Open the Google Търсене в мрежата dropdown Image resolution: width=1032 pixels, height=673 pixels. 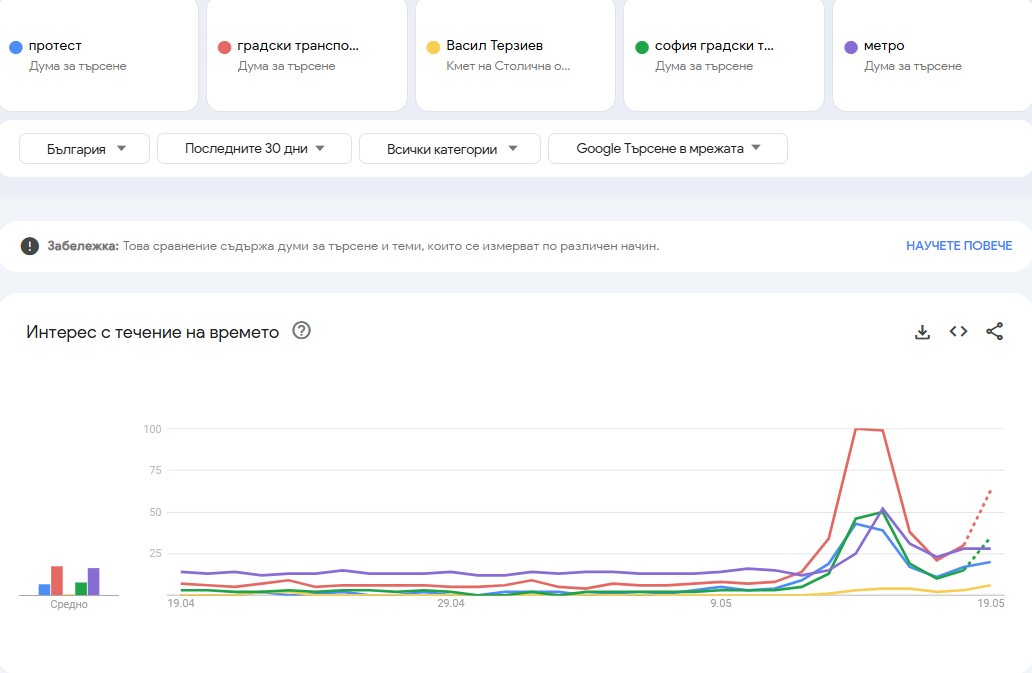[x=667, y=147]
